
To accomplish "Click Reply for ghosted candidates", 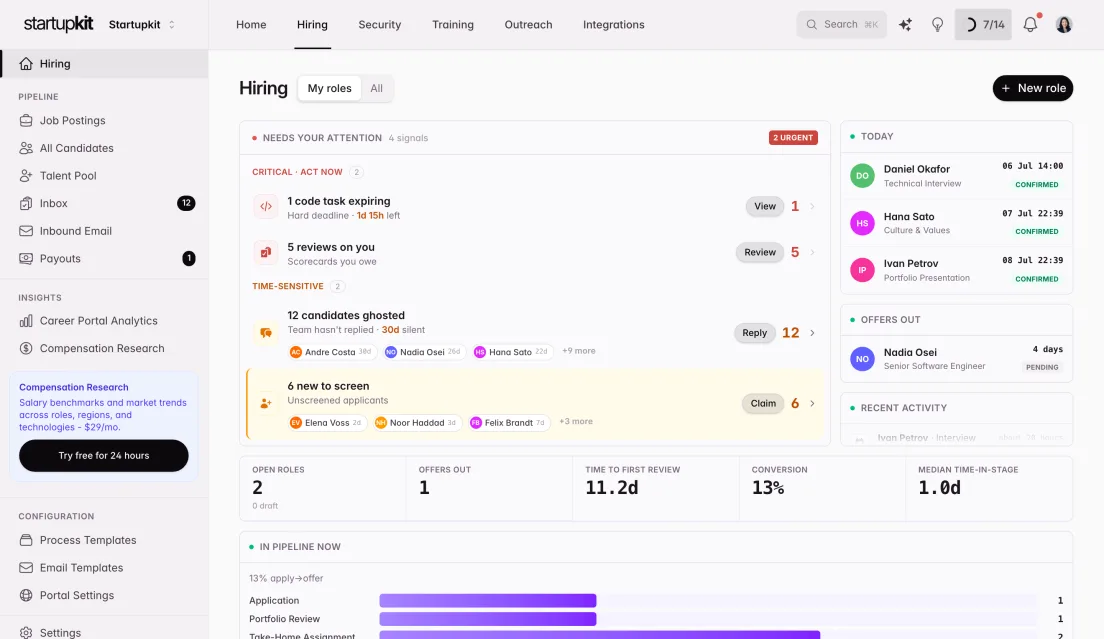I will [754, 333].
